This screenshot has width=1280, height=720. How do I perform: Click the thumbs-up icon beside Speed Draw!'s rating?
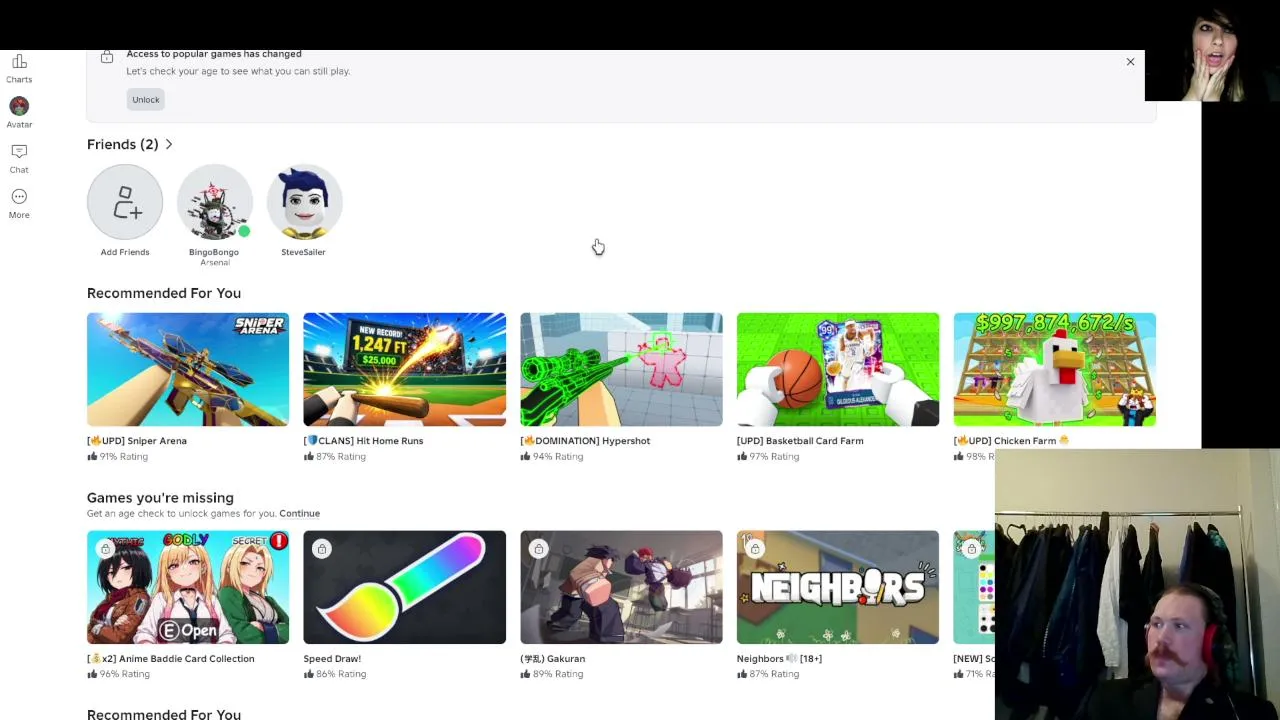point(309,674)
